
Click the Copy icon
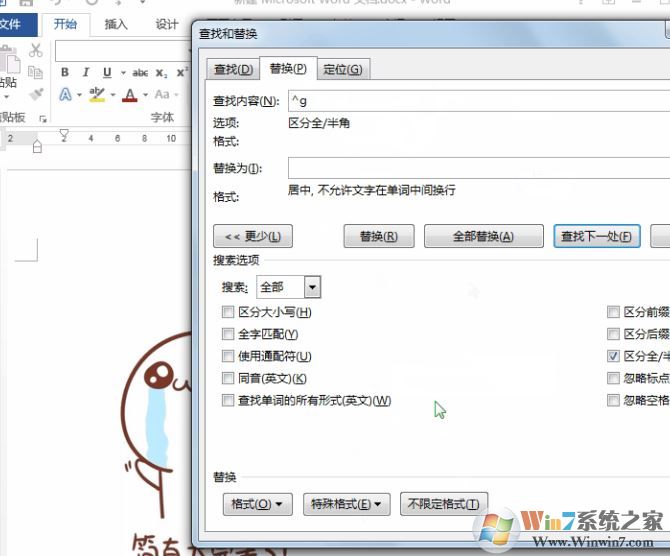pos(35,72)
